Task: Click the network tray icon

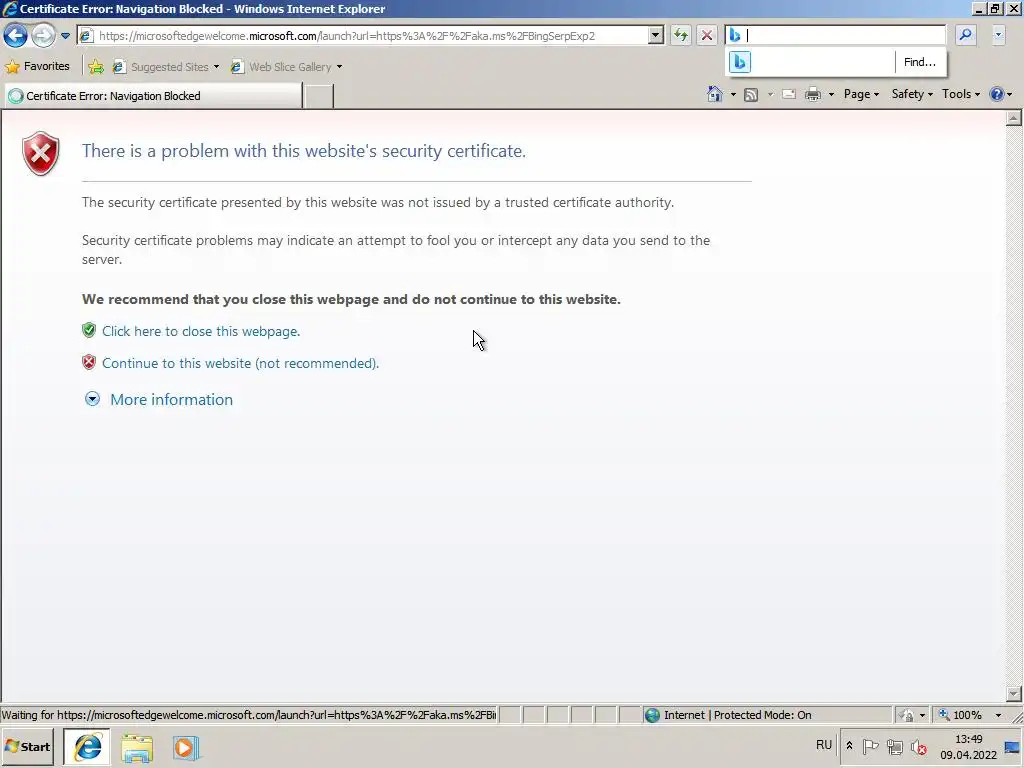Action: pos(895,746)
